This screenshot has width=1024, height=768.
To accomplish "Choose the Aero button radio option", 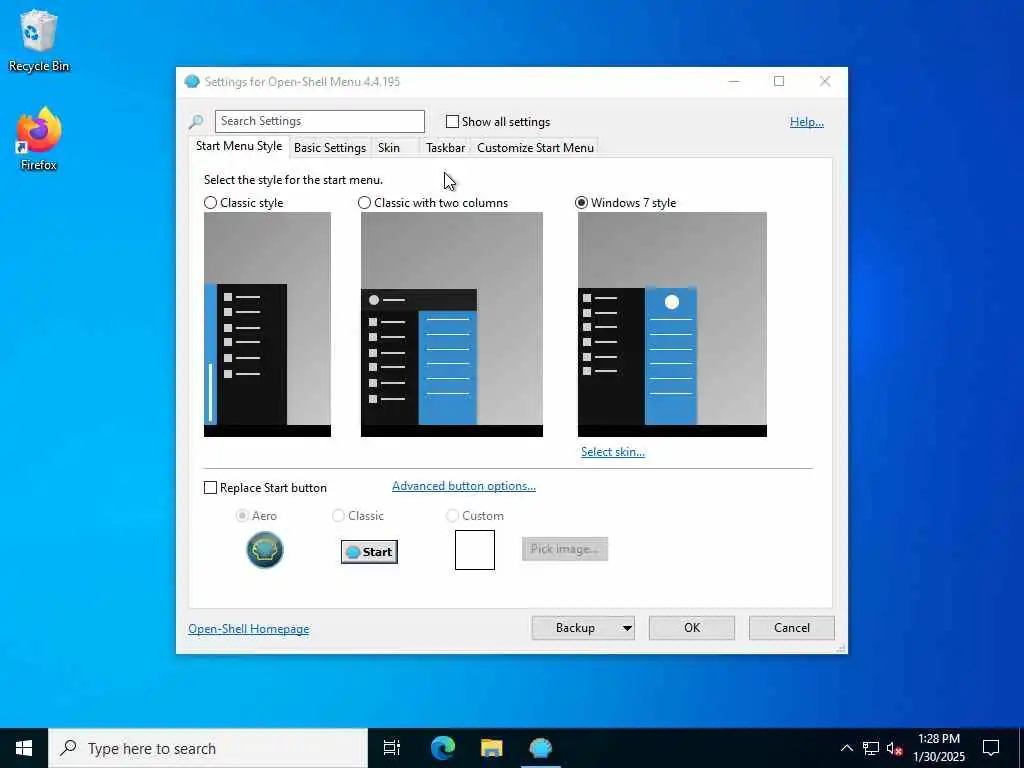I will click(242, 516).
